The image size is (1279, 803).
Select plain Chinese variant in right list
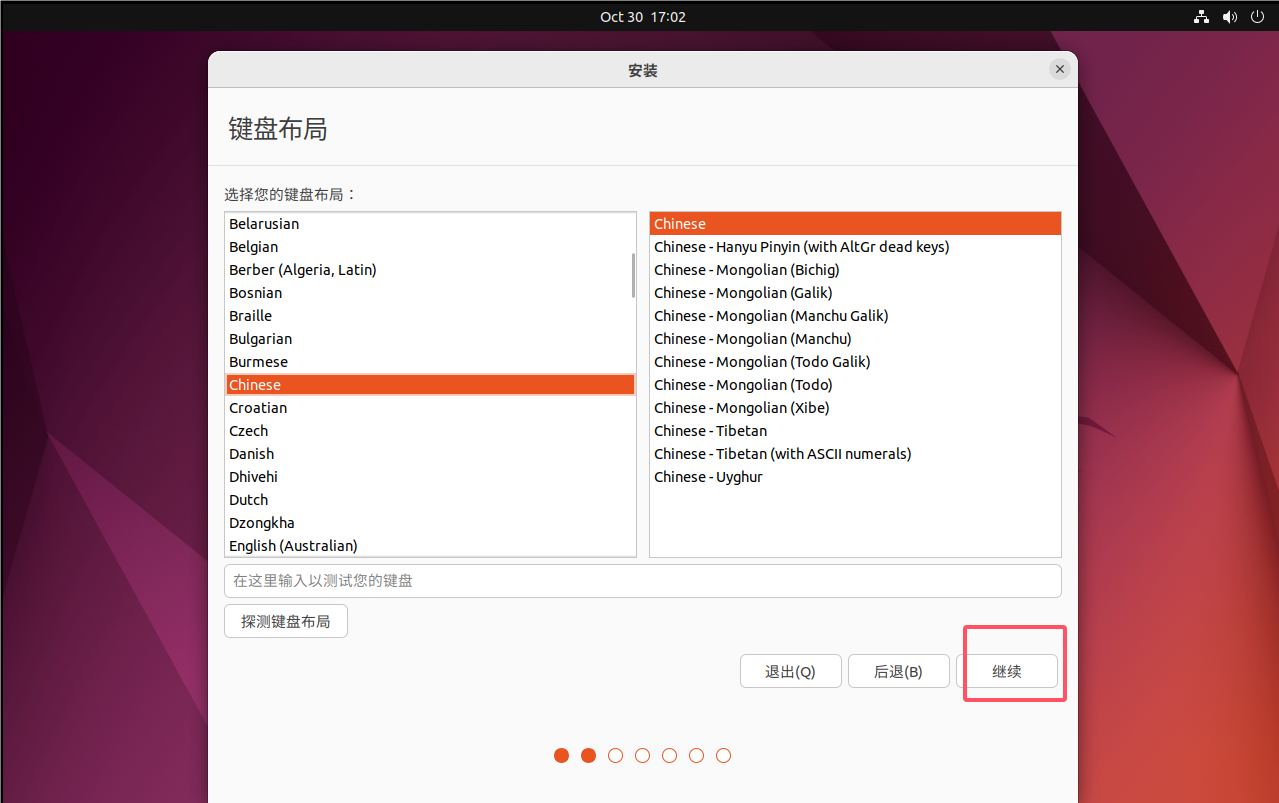pyautogui.click(x=855, y=224)
